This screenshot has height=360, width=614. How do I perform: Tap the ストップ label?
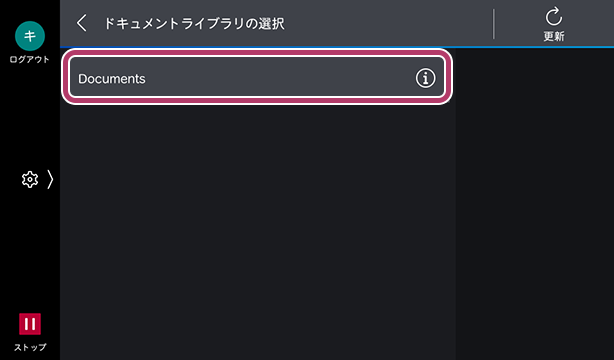tap(30, 347)
